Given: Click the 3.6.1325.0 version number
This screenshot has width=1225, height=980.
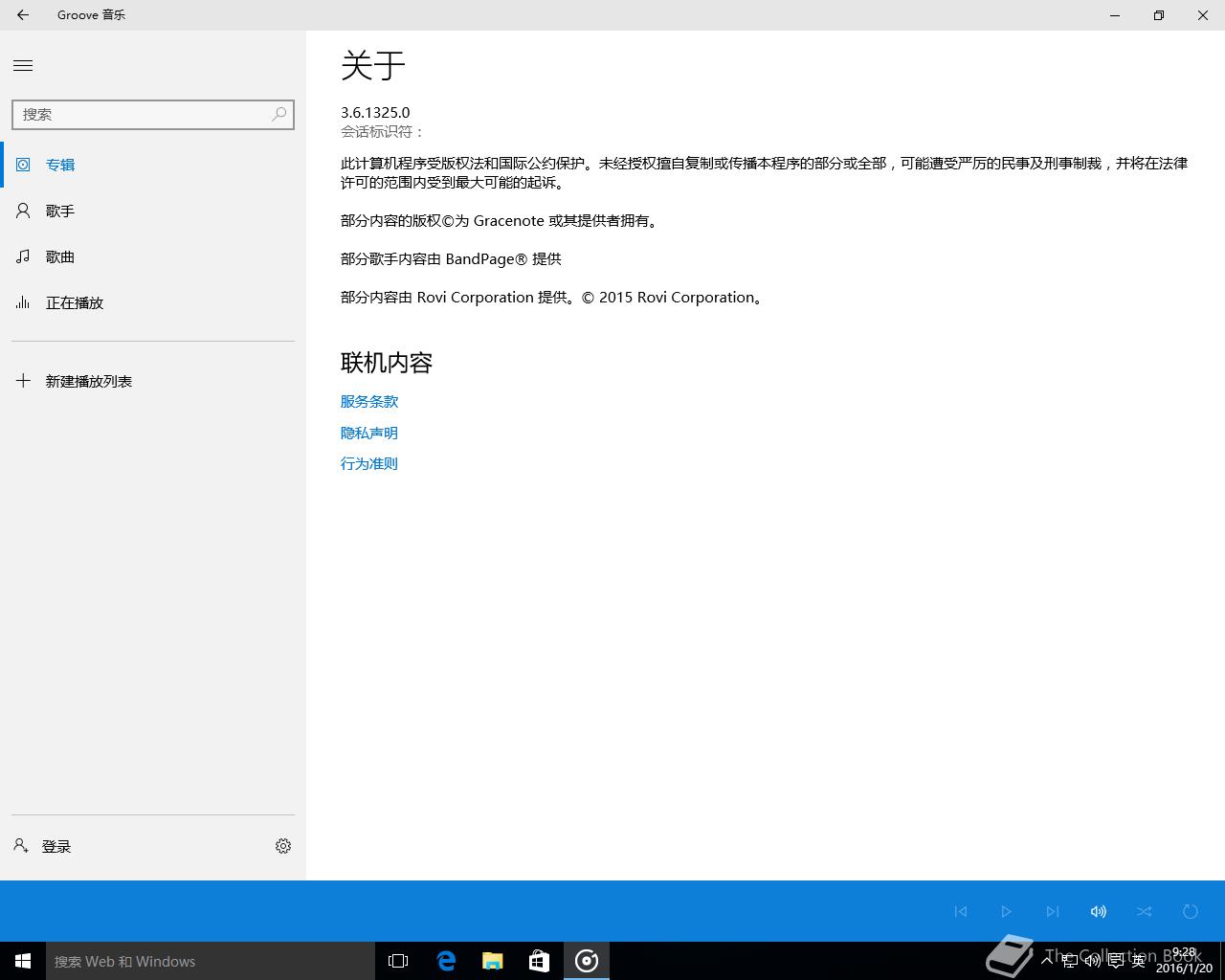Looking at the screenshot, I should (375, 112).
